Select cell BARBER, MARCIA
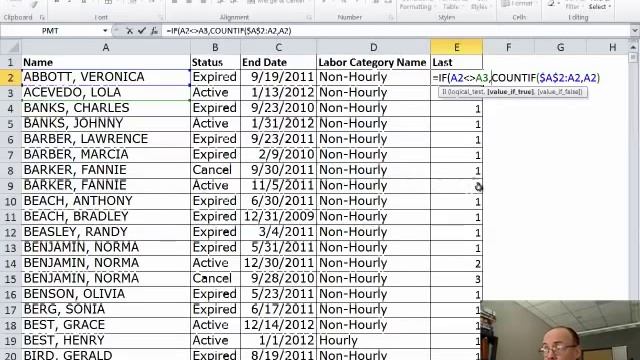The width and height of the screenshot is (640, 360). pos(106,155)
